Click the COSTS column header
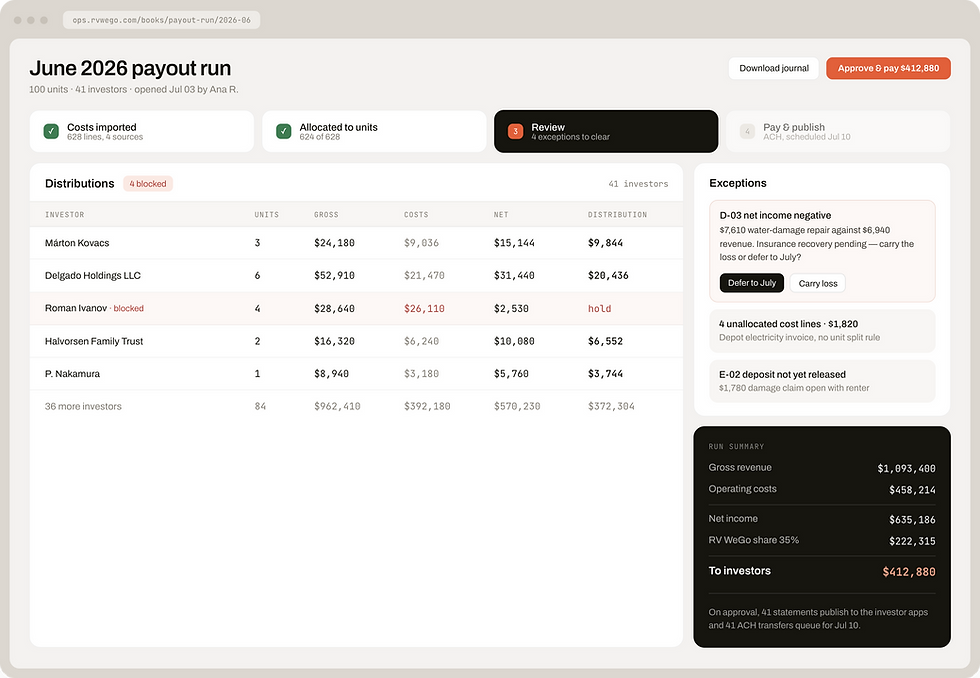 coord(416,214)
